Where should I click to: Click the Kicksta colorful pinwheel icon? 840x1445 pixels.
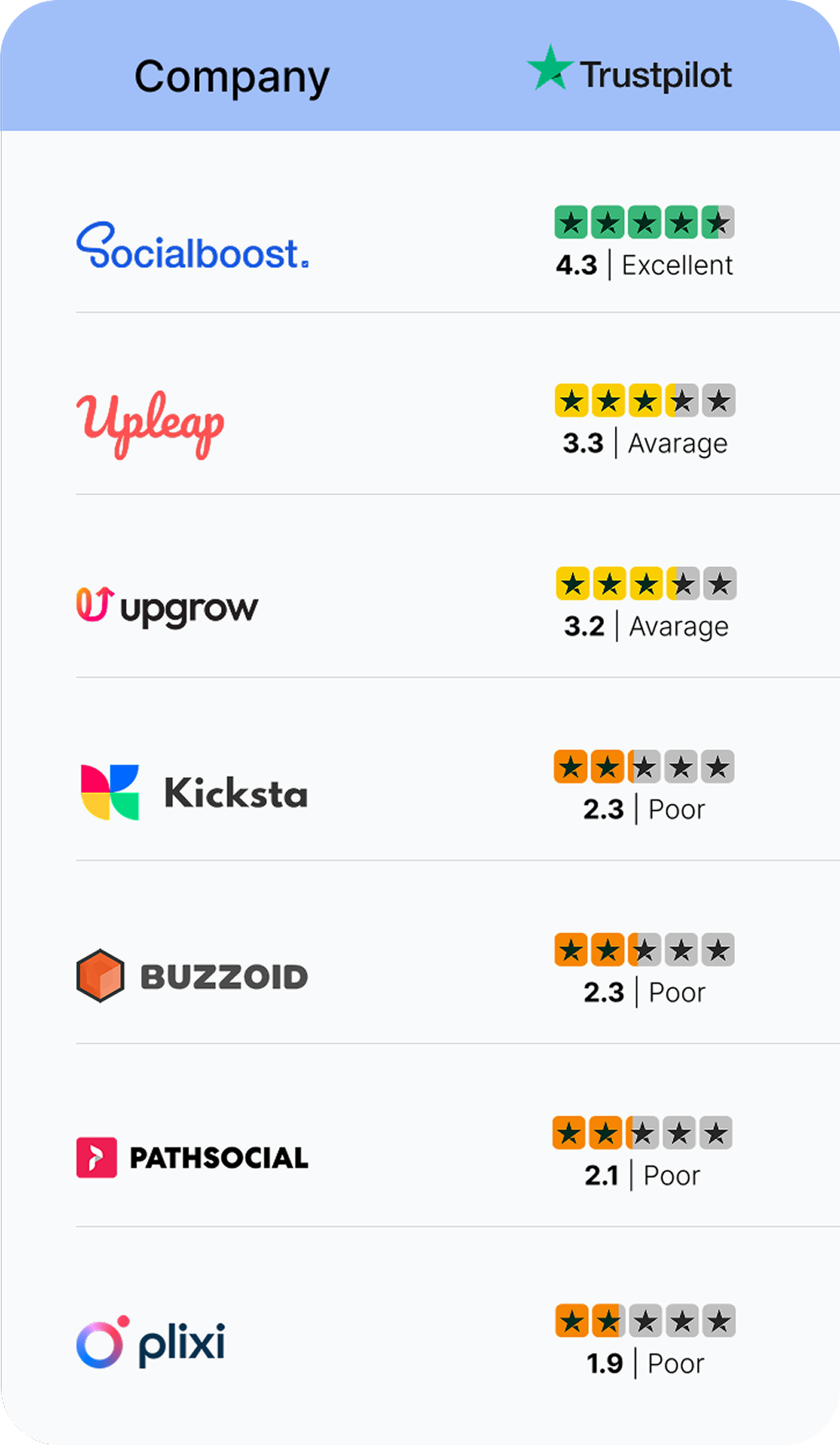point(110,792)
